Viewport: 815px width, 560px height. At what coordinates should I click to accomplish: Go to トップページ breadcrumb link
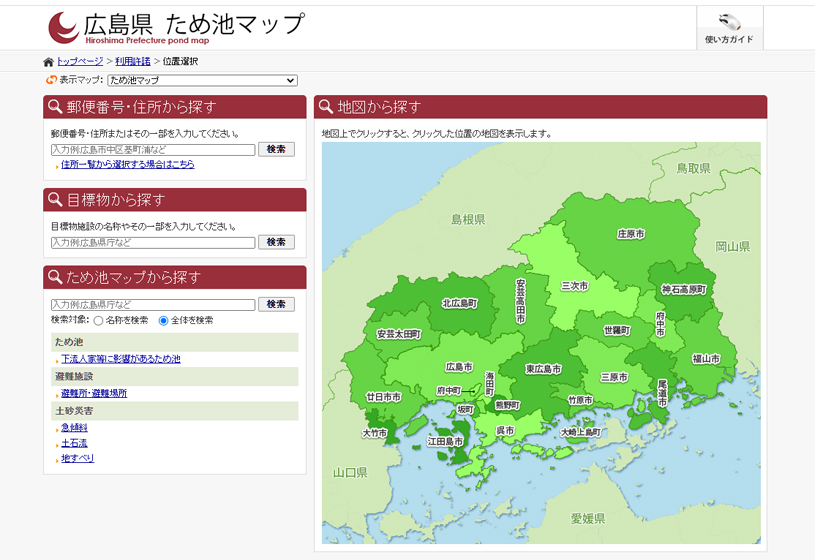(79, 62)
